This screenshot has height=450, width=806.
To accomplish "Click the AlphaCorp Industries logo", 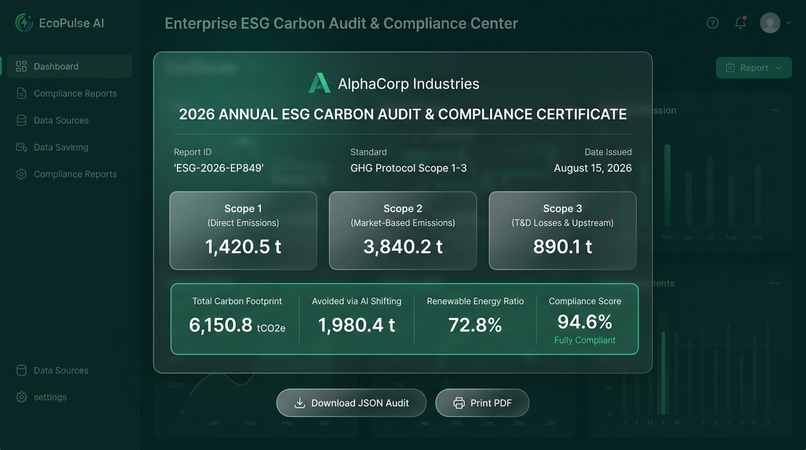I will 319,83.
